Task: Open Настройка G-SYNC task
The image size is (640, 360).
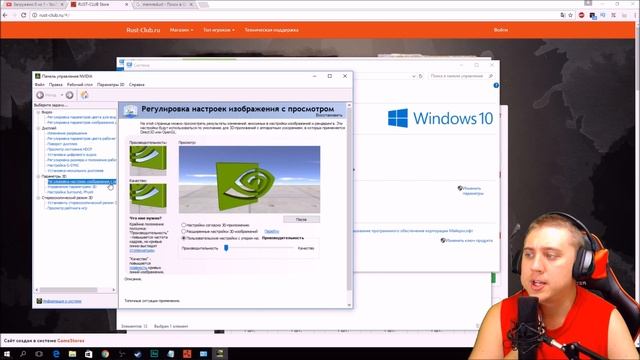Action: [63, 165]
